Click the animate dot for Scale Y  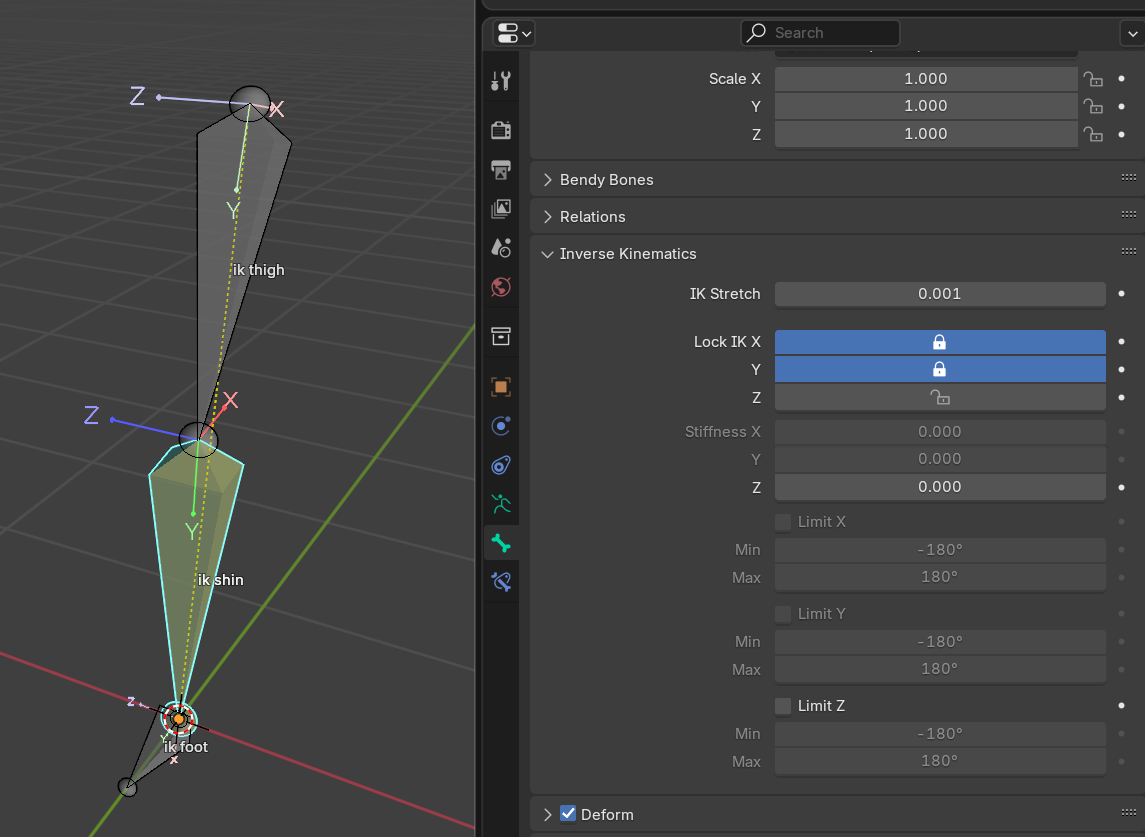[1122, 107]
